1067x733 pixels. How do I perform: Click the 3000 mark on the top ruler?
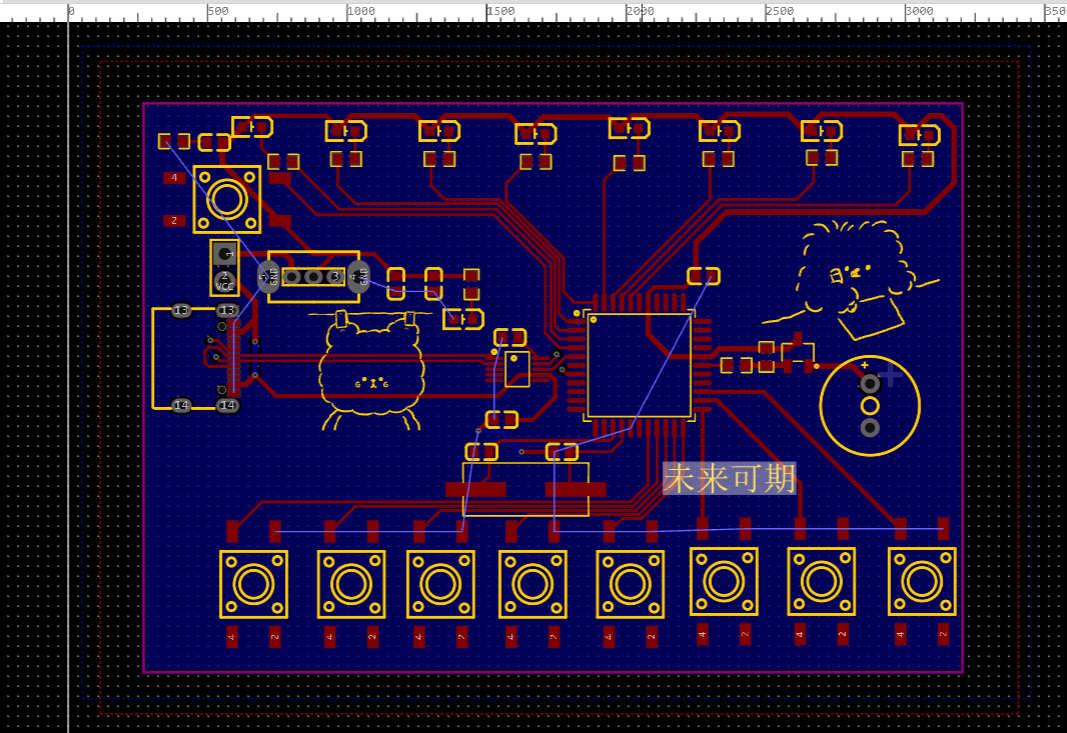click(919, 11)
